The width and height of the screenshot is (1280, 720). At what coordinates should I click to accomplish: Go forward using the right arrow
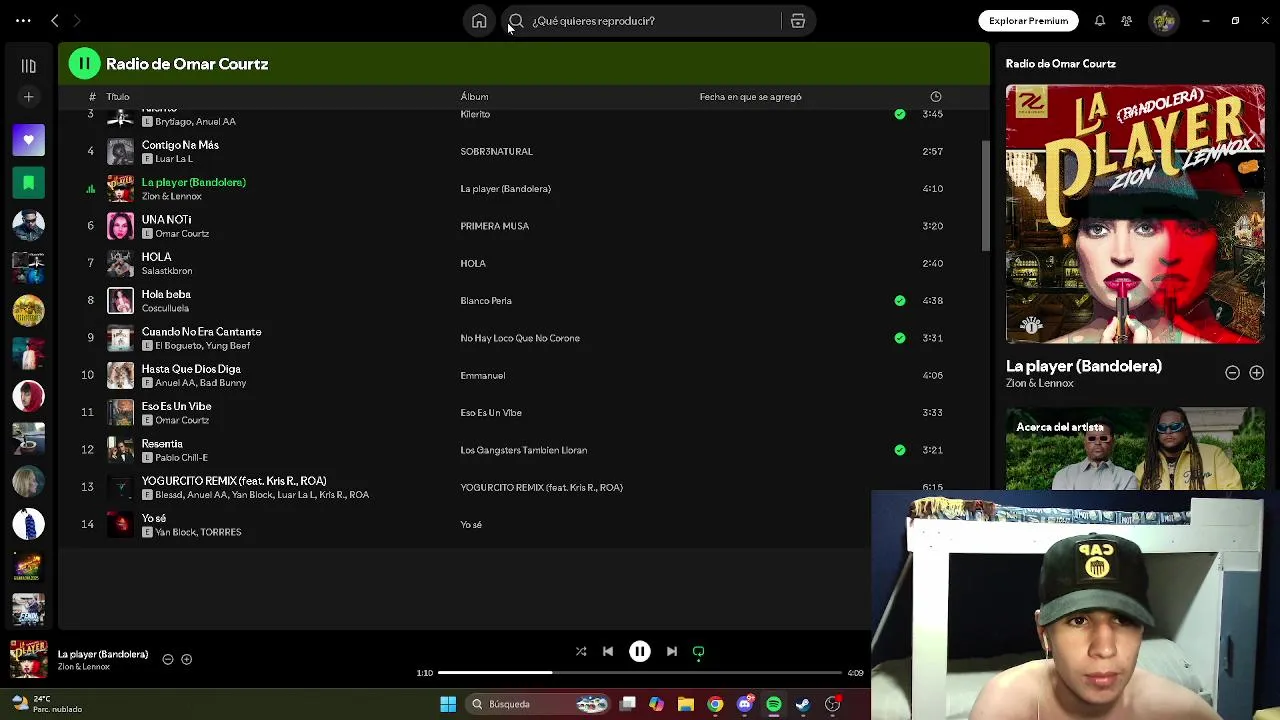[77, 20]
